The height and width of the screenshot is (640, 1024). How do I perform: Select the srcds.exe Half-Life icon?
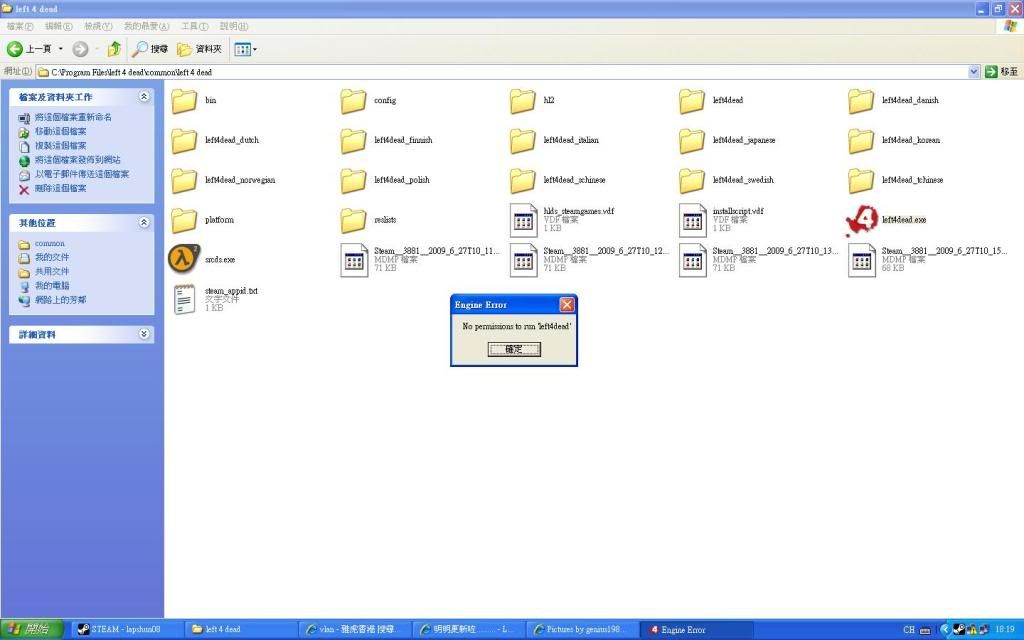point(184,259)
